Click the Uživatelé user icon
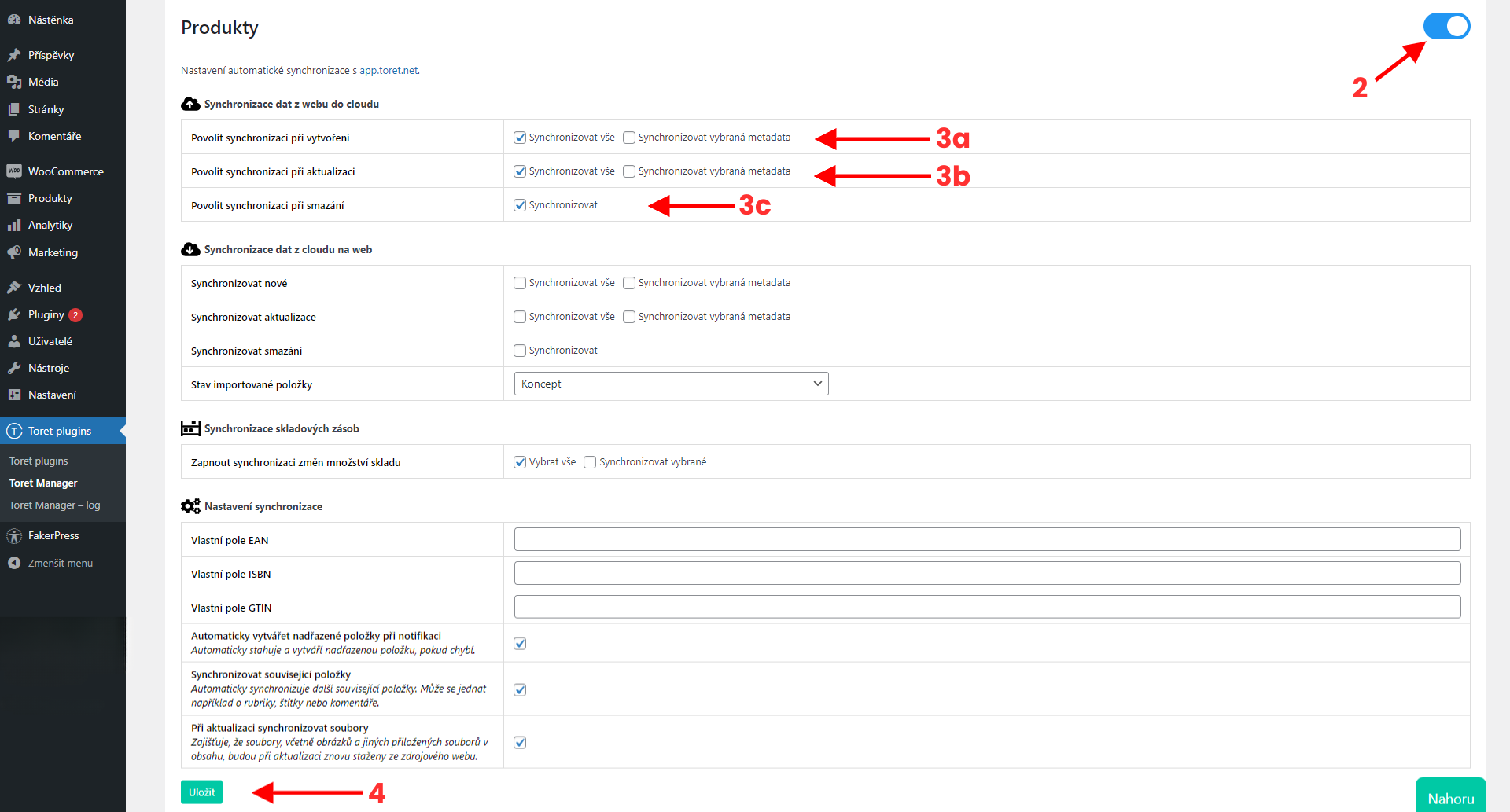Image resolution: width=1510 pixels, height=812 pixels. pos(14,341)
